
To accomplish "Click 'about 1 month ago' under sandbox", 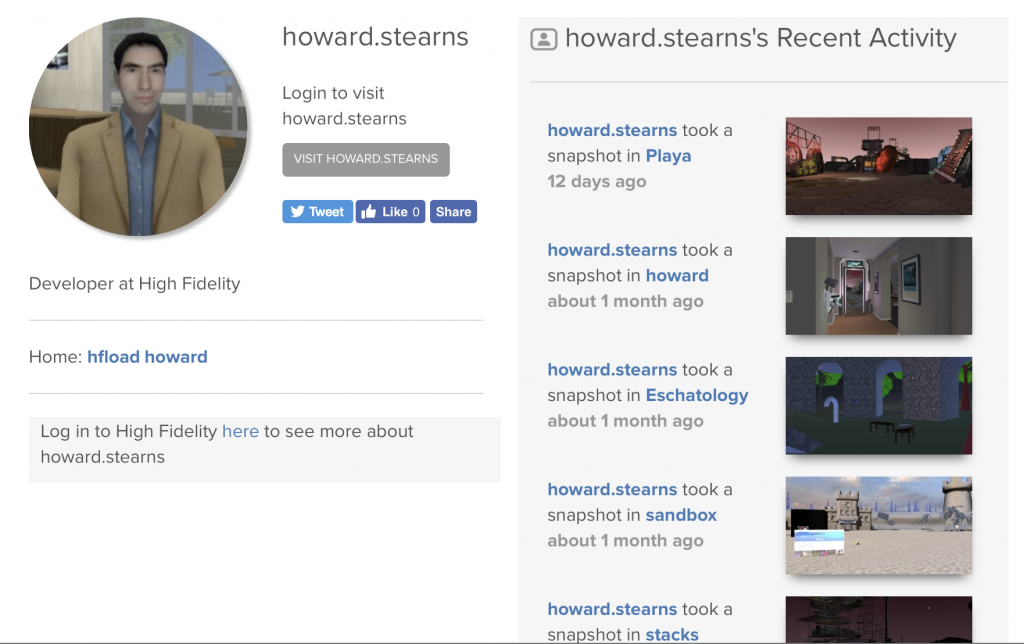I will (x=625, y=541).
